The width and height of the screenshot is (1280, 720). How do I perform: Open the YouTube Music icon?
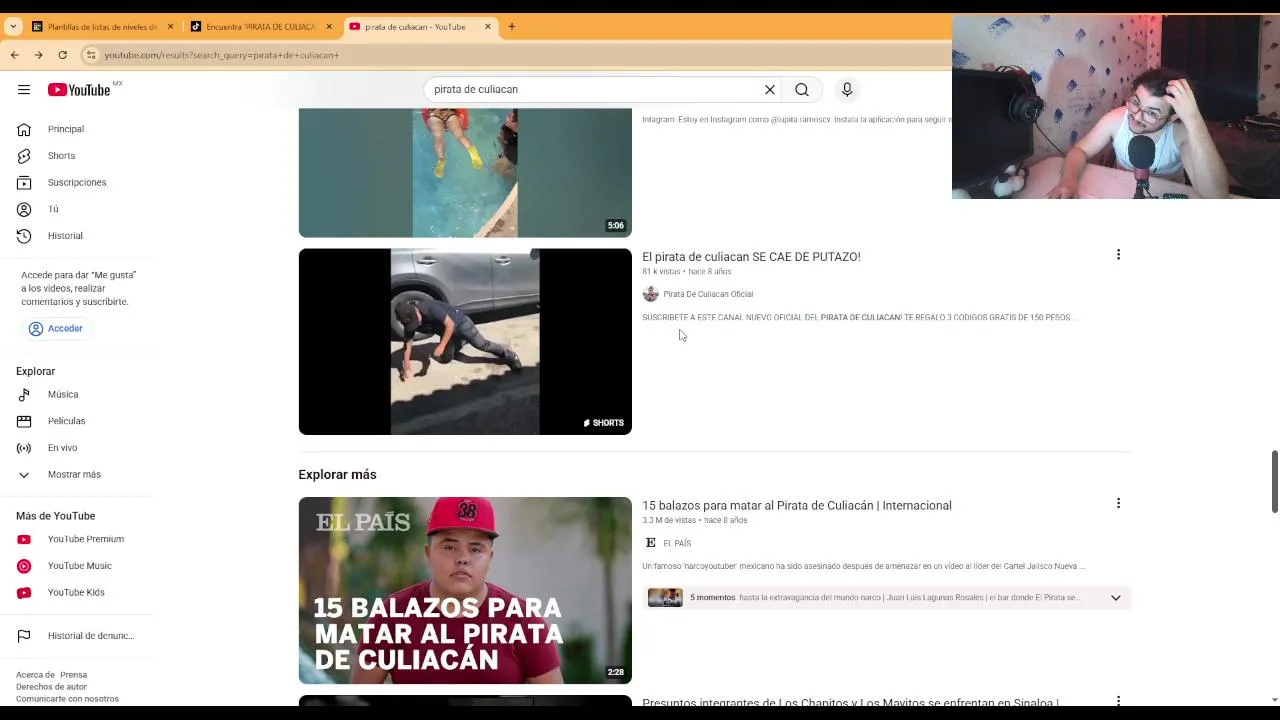coord(24,566)
